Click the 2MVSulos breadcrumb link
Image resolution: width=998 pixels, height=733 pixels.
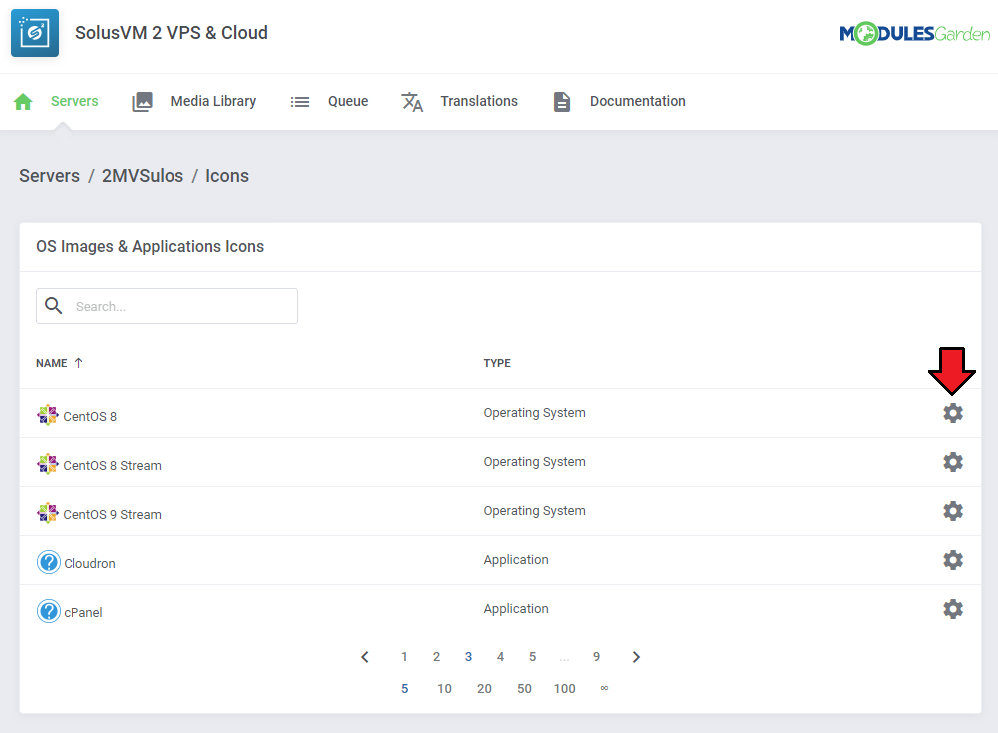coord(143,176)
